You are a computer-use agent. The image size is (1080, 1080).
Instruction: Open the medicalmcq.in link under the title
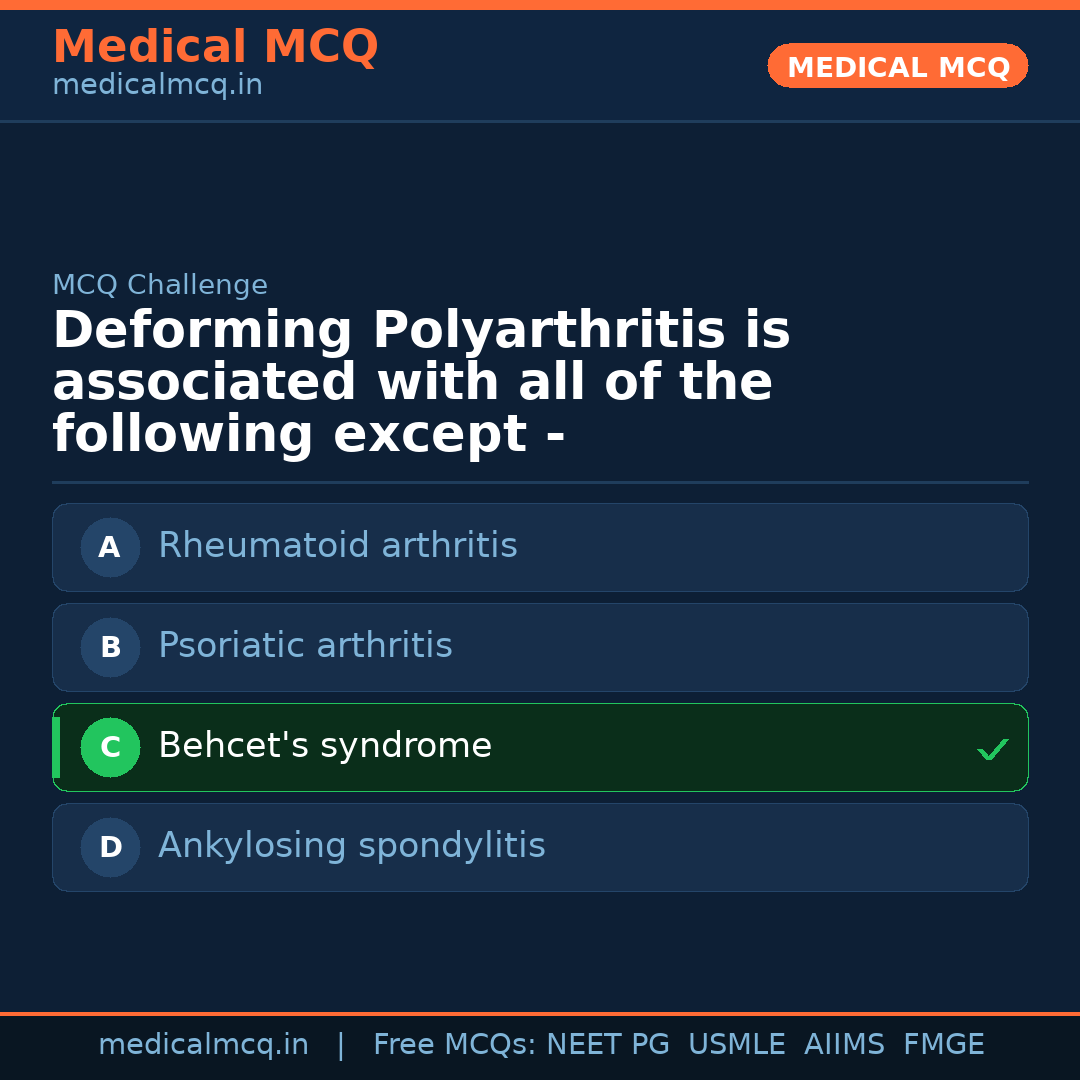click(x=157, y=86)
